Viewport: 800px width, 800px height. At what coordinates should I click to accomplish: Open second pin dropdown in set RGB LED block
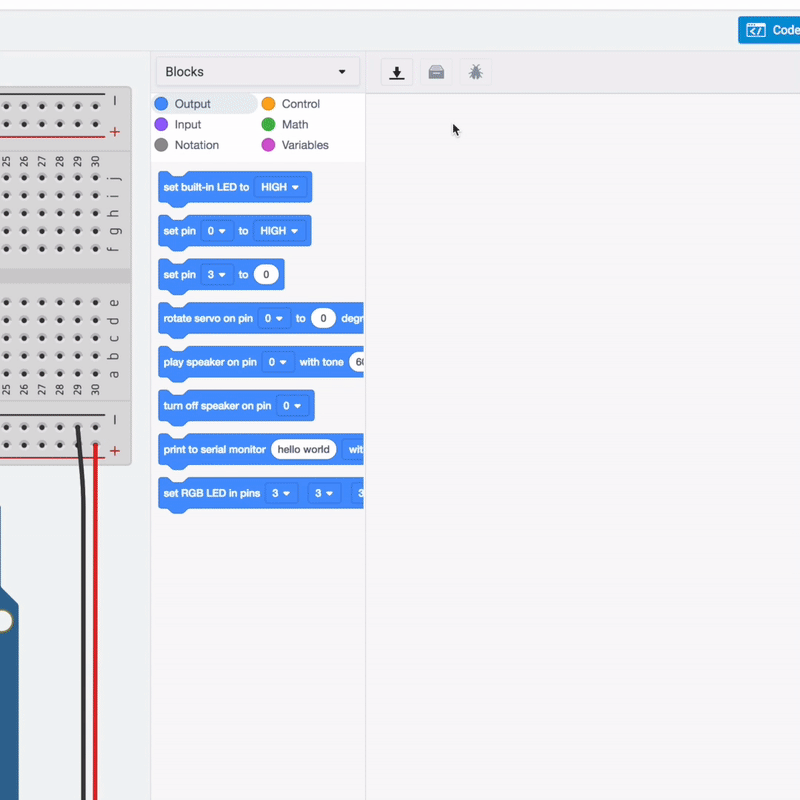tap(324, 493)
